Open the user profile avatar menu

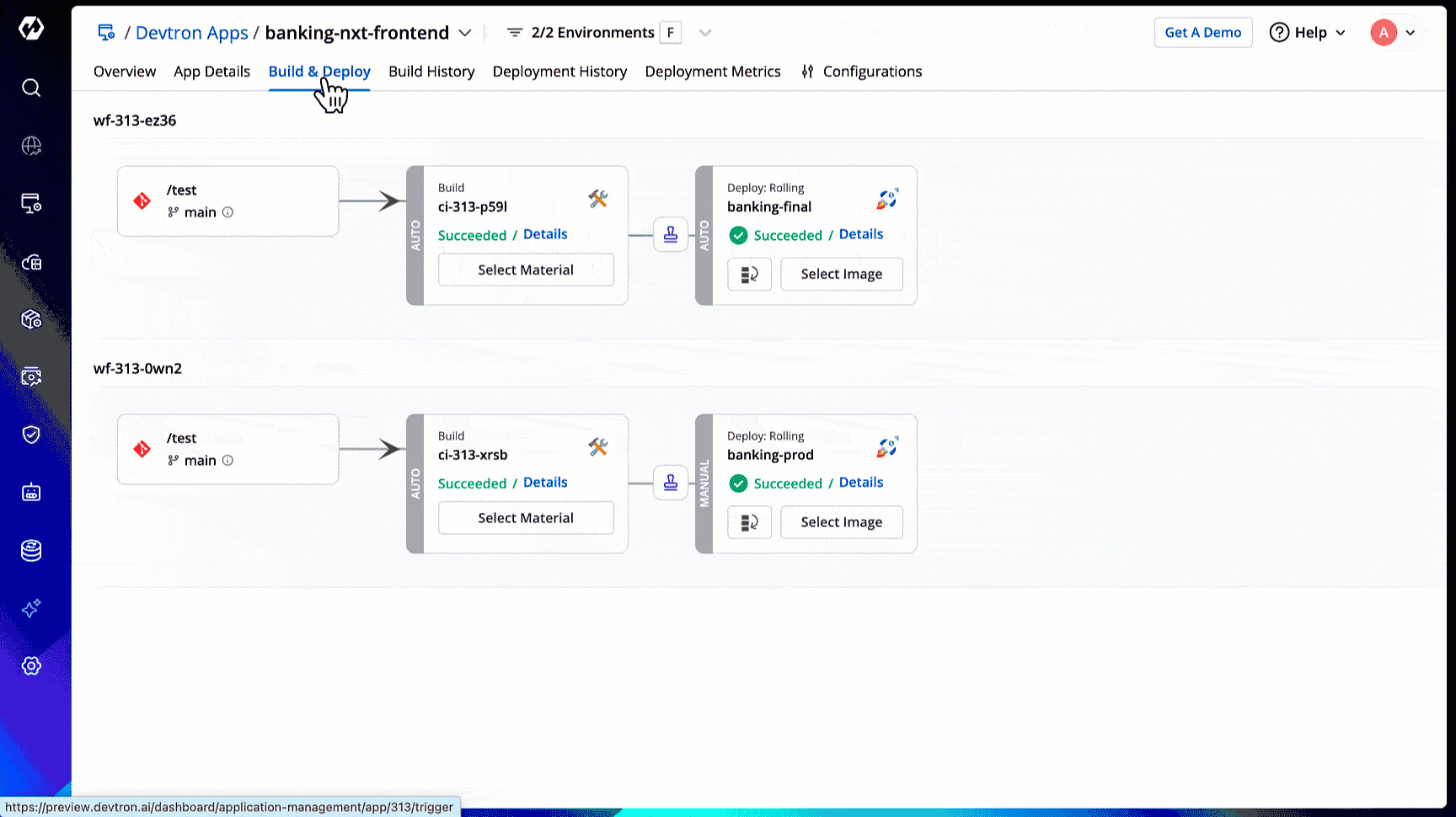pyautogui.click(x=1393, y=33)
